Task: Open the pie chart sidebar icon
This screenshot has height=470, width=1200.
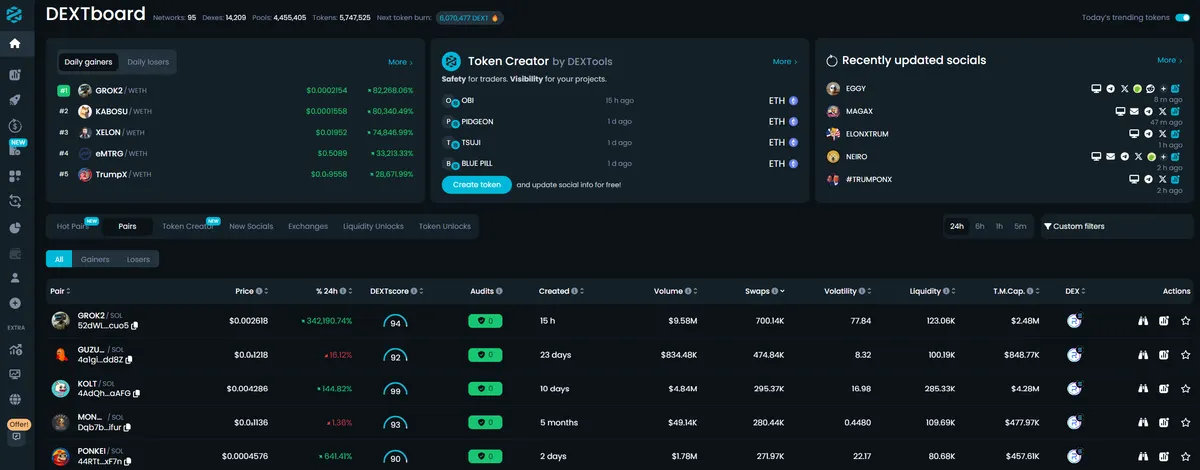Action: coord(15,227)
